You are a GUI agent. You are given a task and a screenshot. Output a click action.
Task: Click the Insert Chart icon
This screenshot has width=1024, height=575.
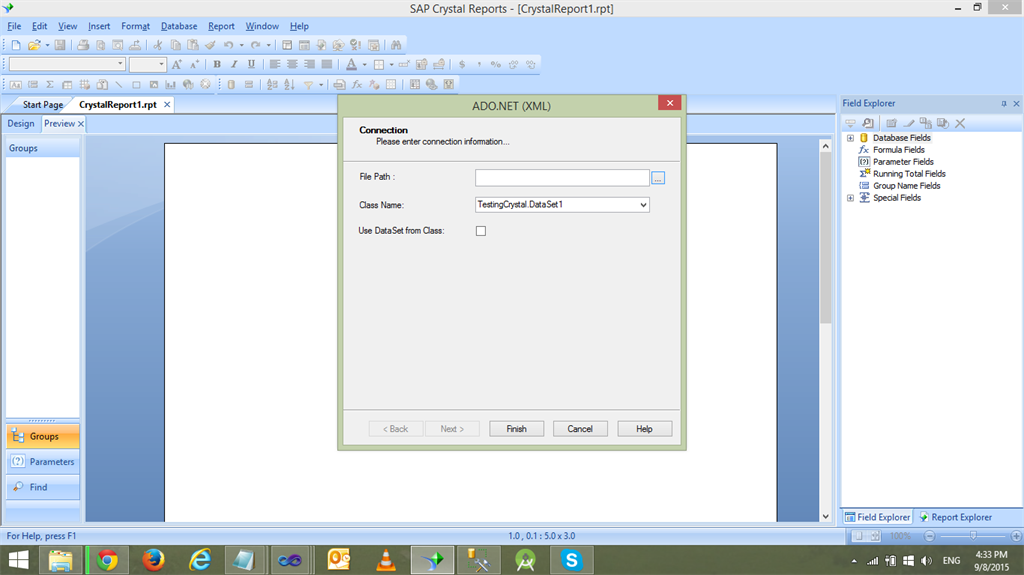[x=170, y=84]
